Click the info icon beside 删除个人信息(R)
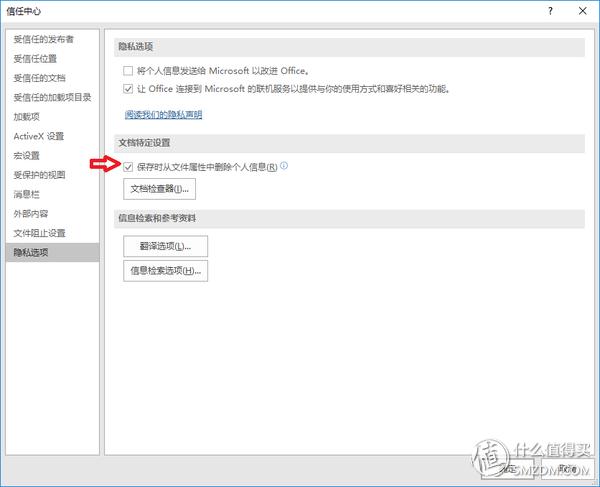Image resolution: width=600 pixels, height=487 pixels. pyautogui.click(x=284, y=166)
